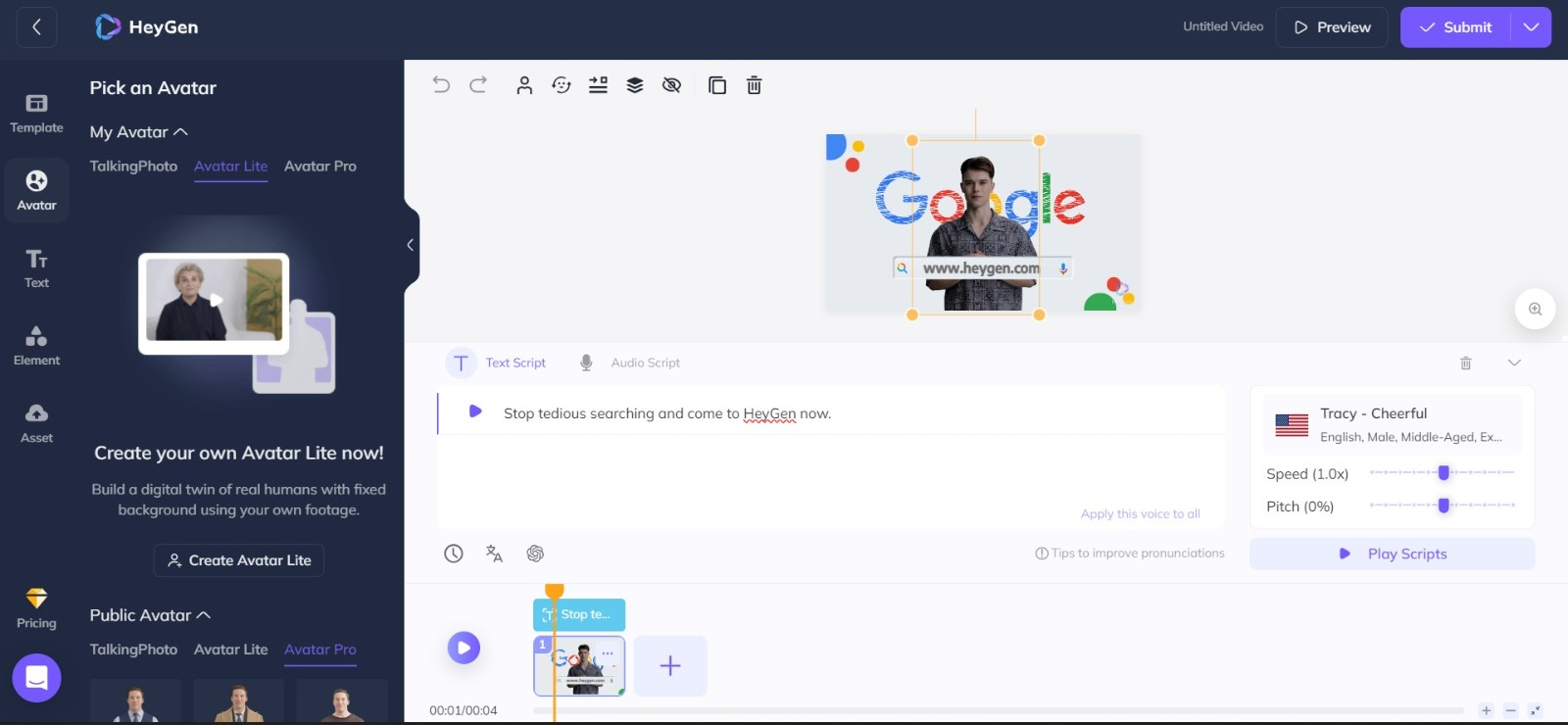Open the layer order toolbar icon
Screen dimensions: 1568x725
[x=635, y=85]
